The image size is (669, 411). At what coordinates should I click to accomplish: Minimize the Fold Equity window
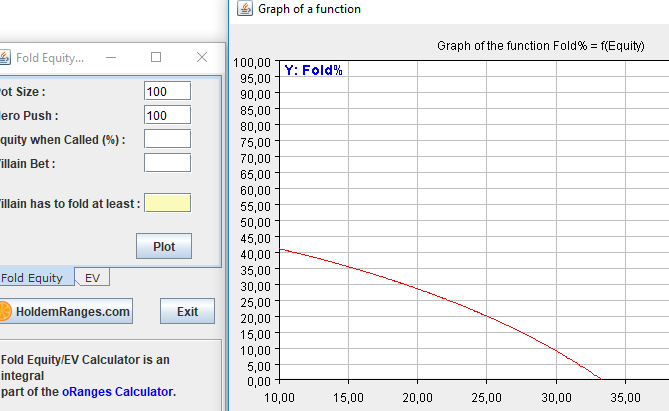click(x=111, y=57)
